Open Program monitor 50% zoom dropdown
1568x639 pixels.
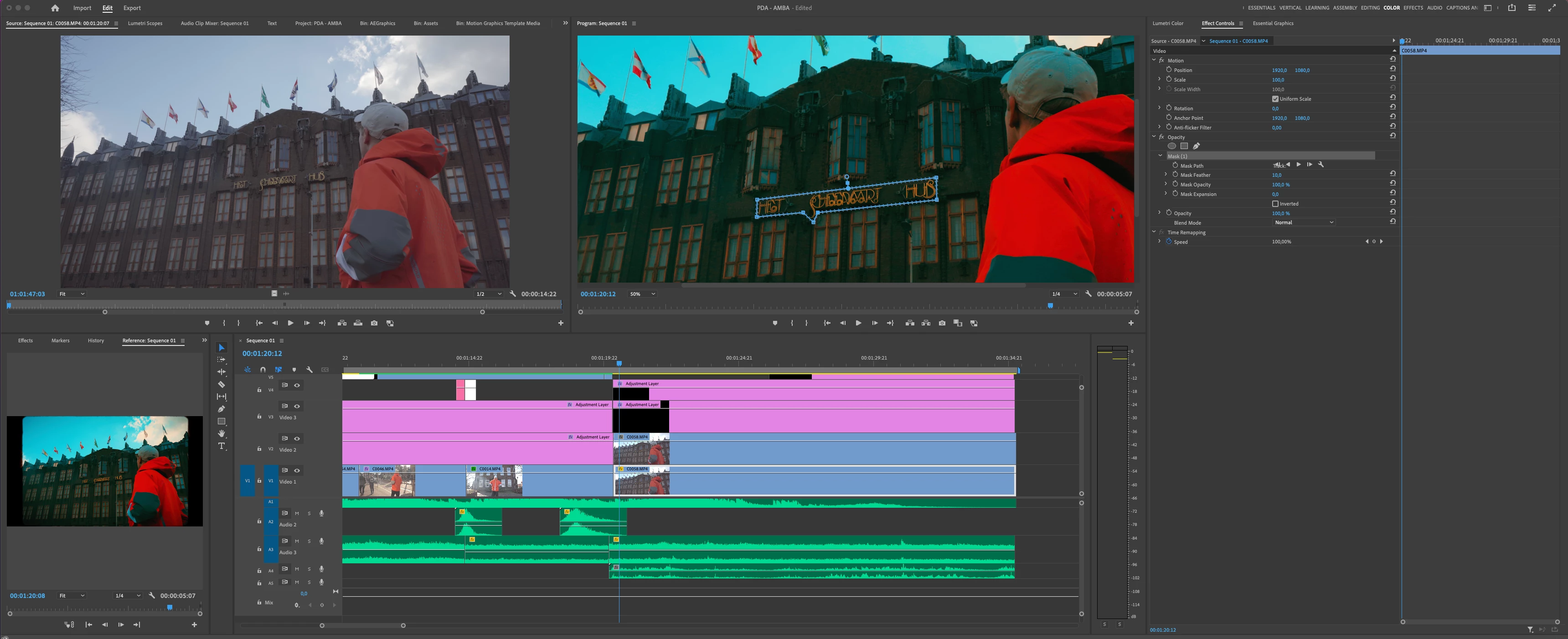642,294
